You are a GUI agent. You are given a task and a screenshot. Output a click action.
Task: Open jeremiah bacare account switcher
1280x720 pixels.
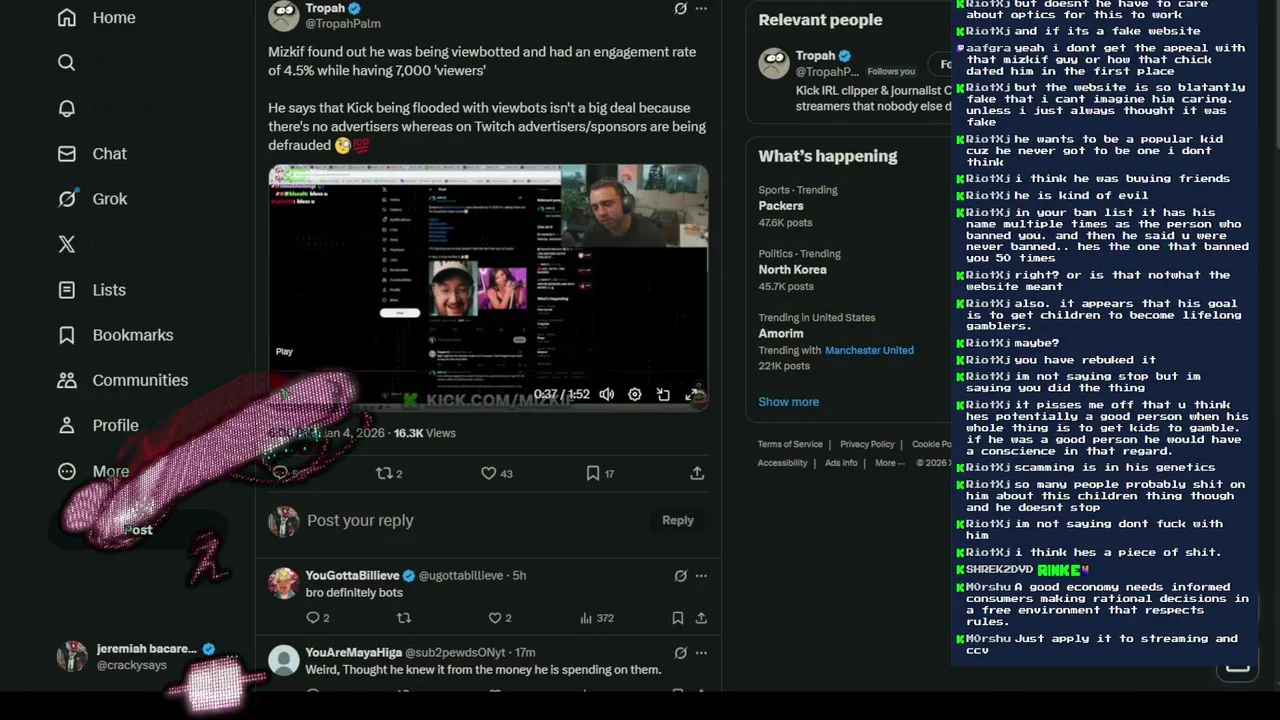point(140,656)
